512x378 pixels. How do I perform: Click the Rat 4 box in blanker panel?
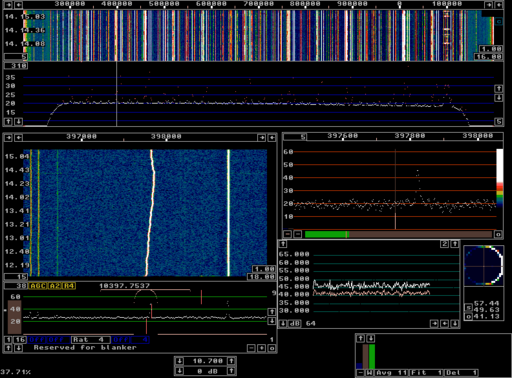tap(90, 340)
